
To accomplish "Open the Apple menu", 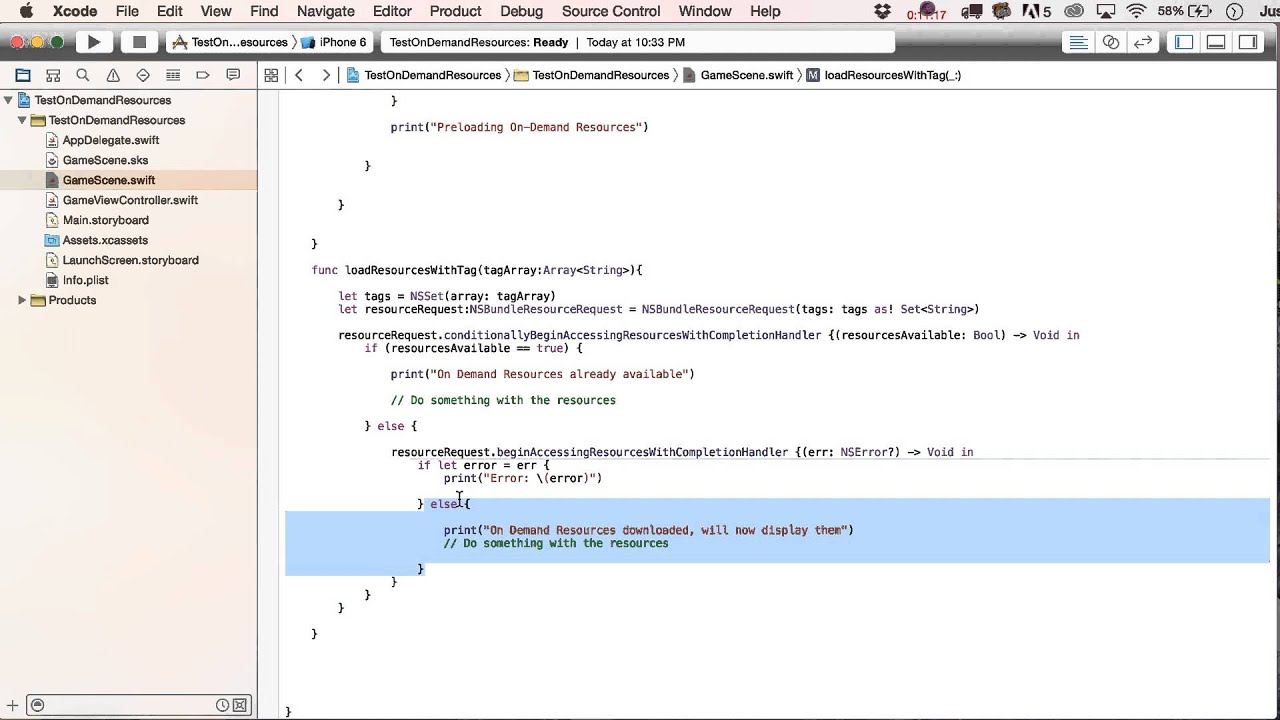I will [27, 11].
